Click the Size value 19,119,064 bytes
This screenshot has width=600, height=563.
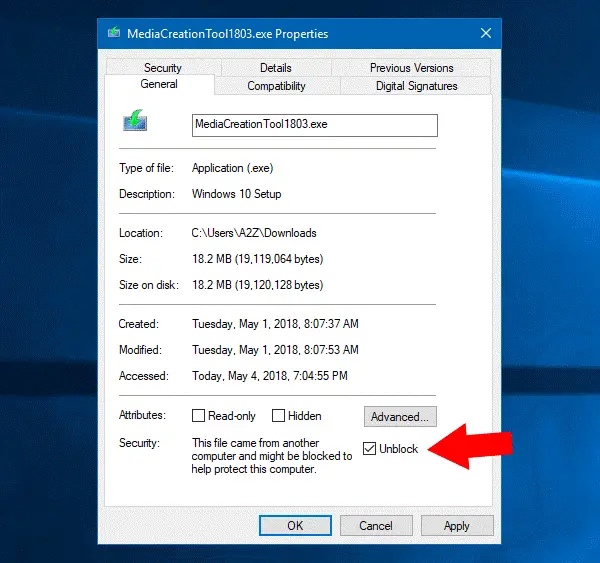[x=258, y=259]
